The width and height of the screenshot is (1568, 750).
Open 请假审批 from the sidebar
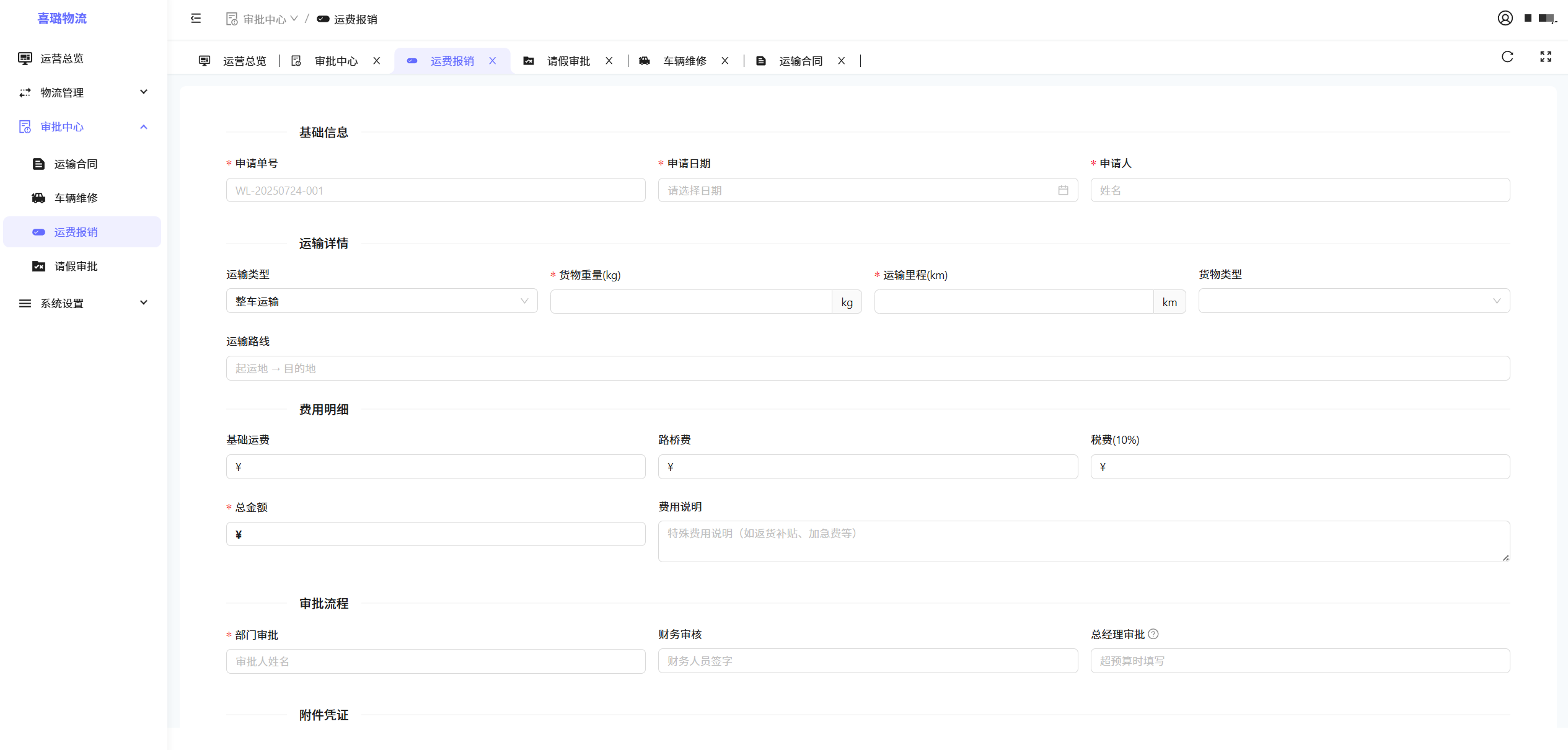coord(76,266)
